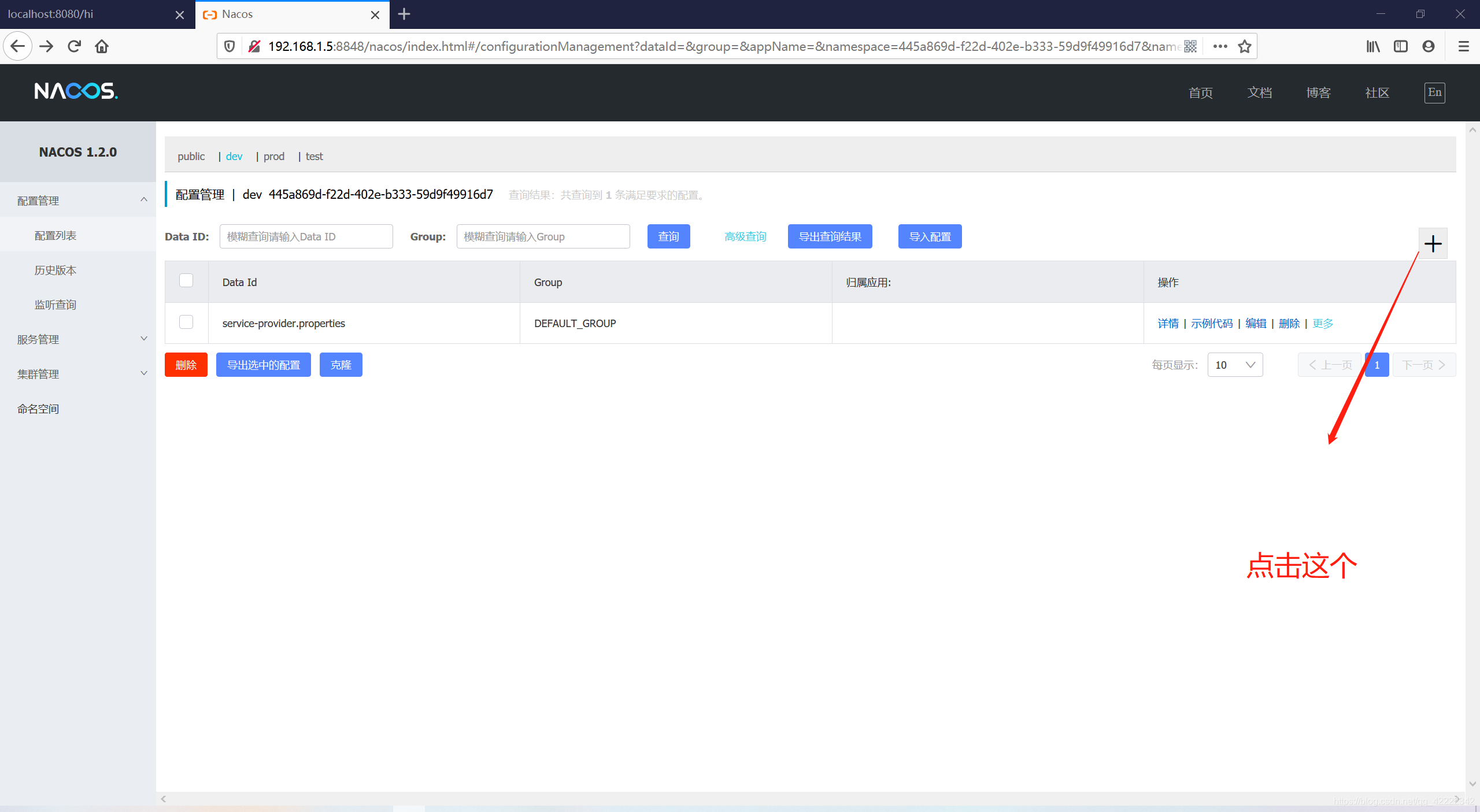This screenshot has width=1480, height=812.
Task: Go back with browser back arrow
Action: pyautogui.click(x=18, y=46)
